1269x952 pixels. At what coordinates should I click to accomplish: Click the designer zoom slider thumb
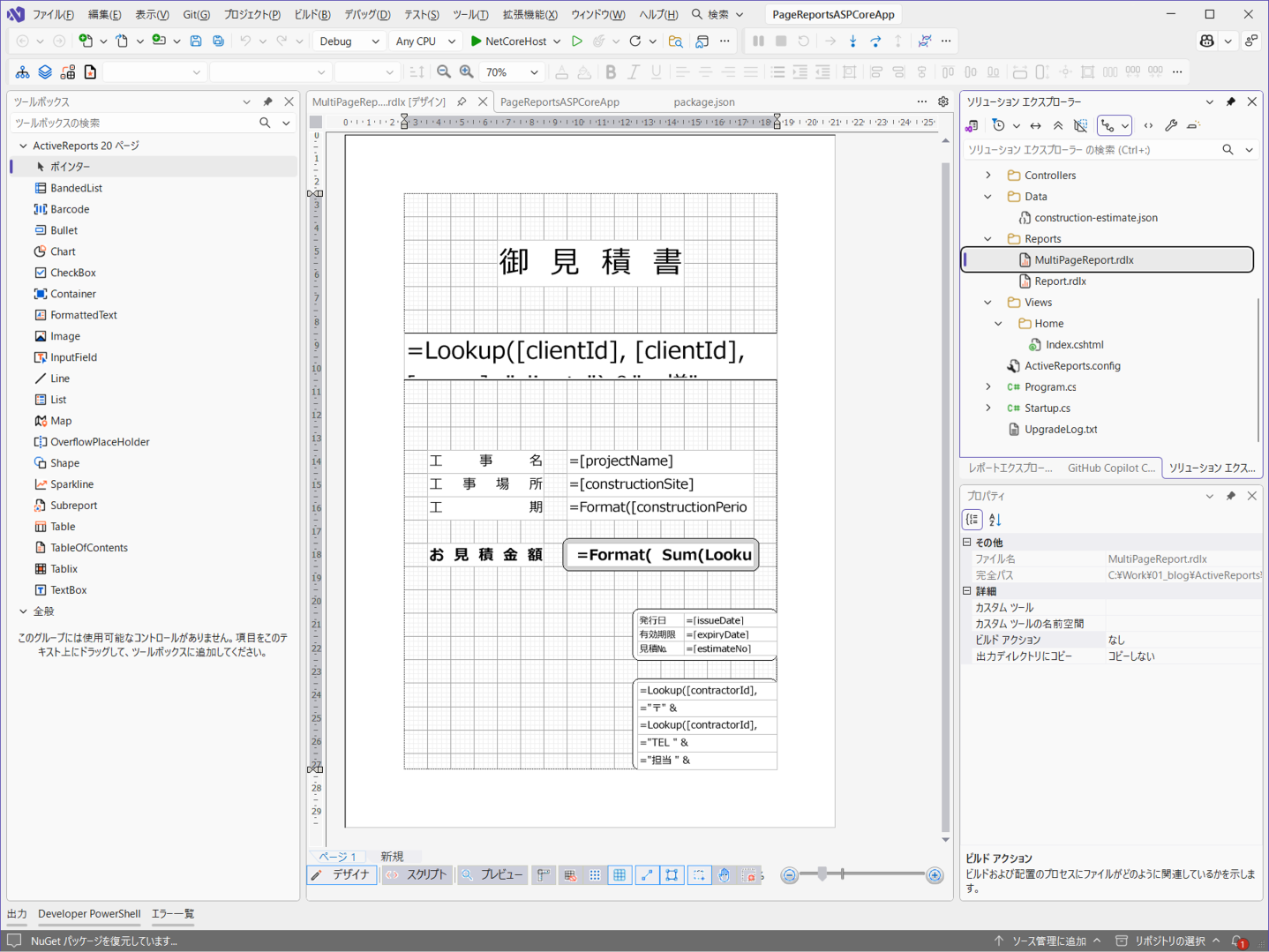[822, 874]
